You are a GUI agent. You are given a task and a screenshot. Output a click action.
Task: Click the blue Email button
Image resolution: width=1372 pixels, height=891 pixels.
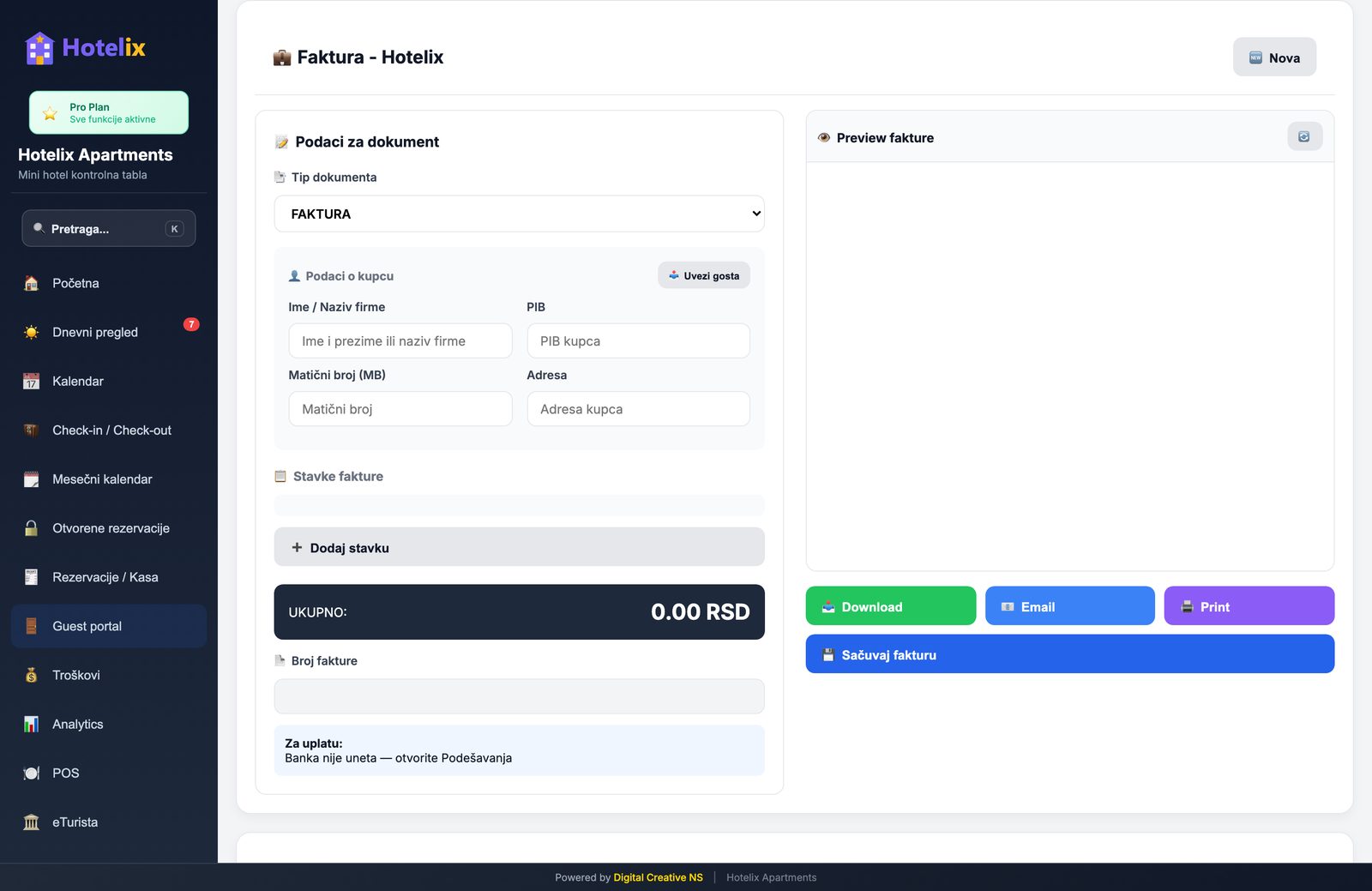click(x=1070, y=606)
